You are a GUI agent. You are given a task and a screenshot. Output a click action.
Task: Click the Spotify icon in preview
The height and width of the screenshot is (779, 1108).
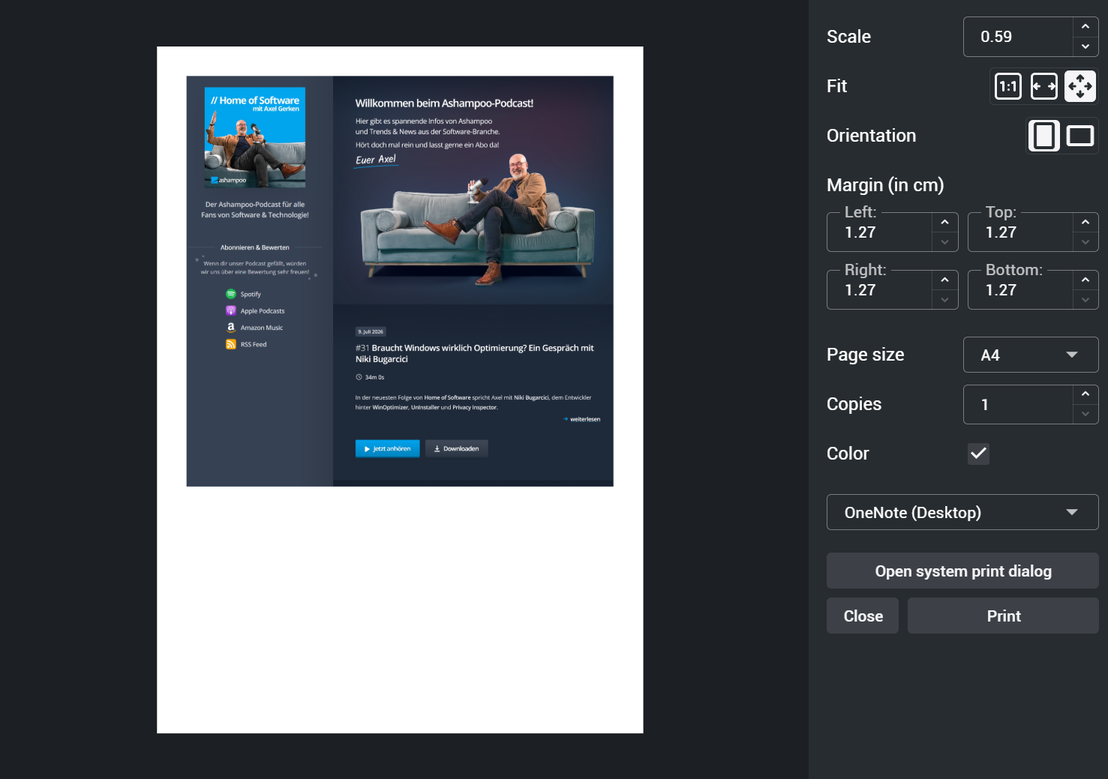point(230,294)
